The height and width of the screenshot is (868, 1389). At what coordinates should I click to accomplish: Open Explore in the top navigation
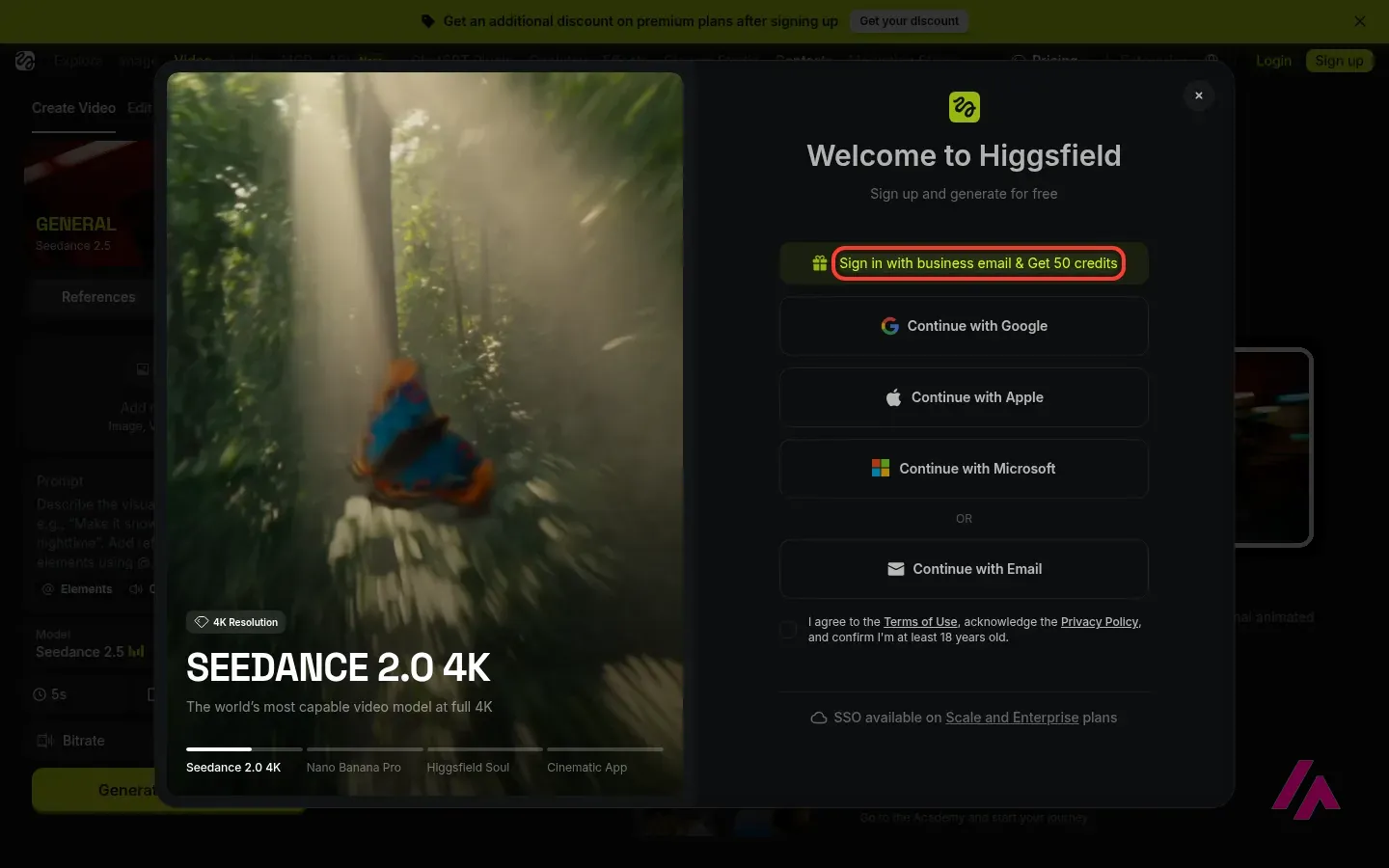click(x=78, y=61)
